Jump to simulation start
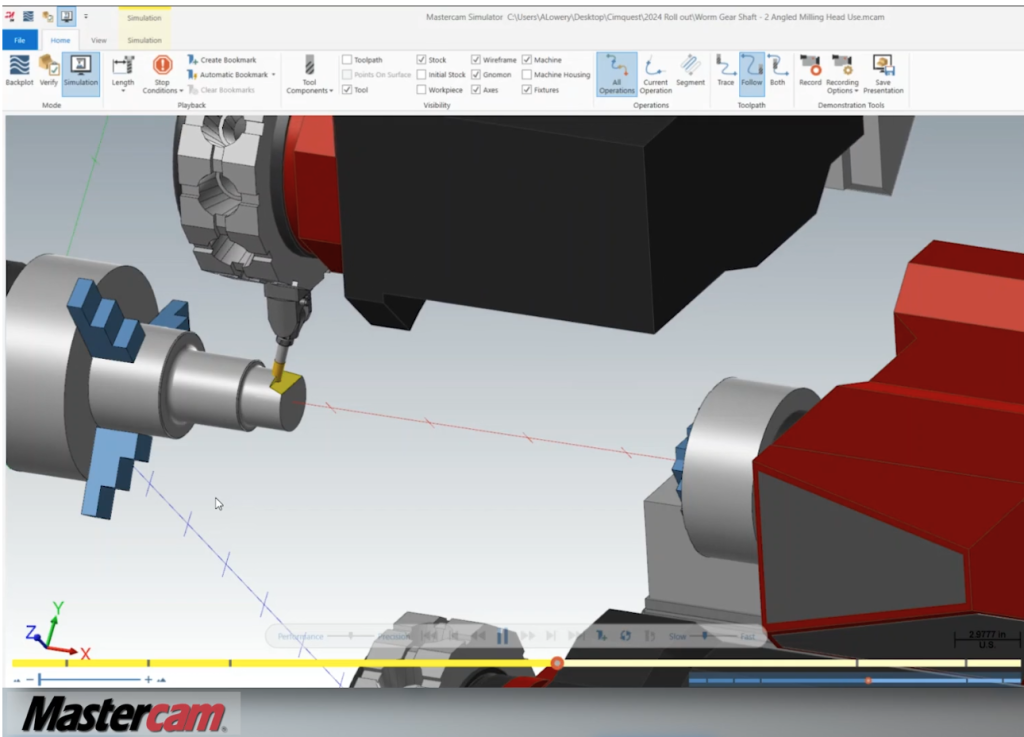The width and height of the screenshot is (1024, 737). tap(430, 636)
